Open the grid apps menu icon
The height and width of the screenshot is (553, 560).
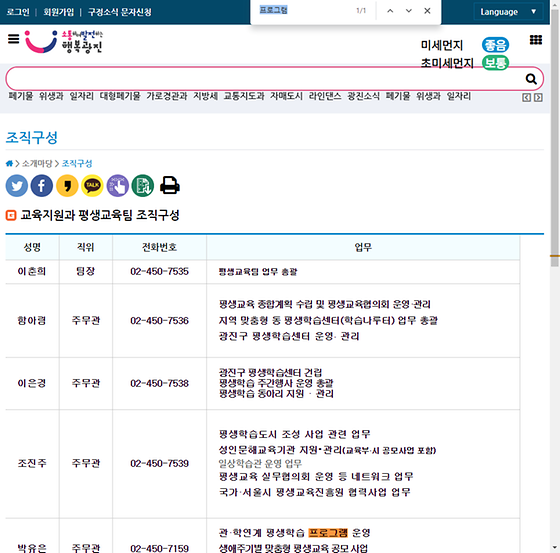click(535, 40)
